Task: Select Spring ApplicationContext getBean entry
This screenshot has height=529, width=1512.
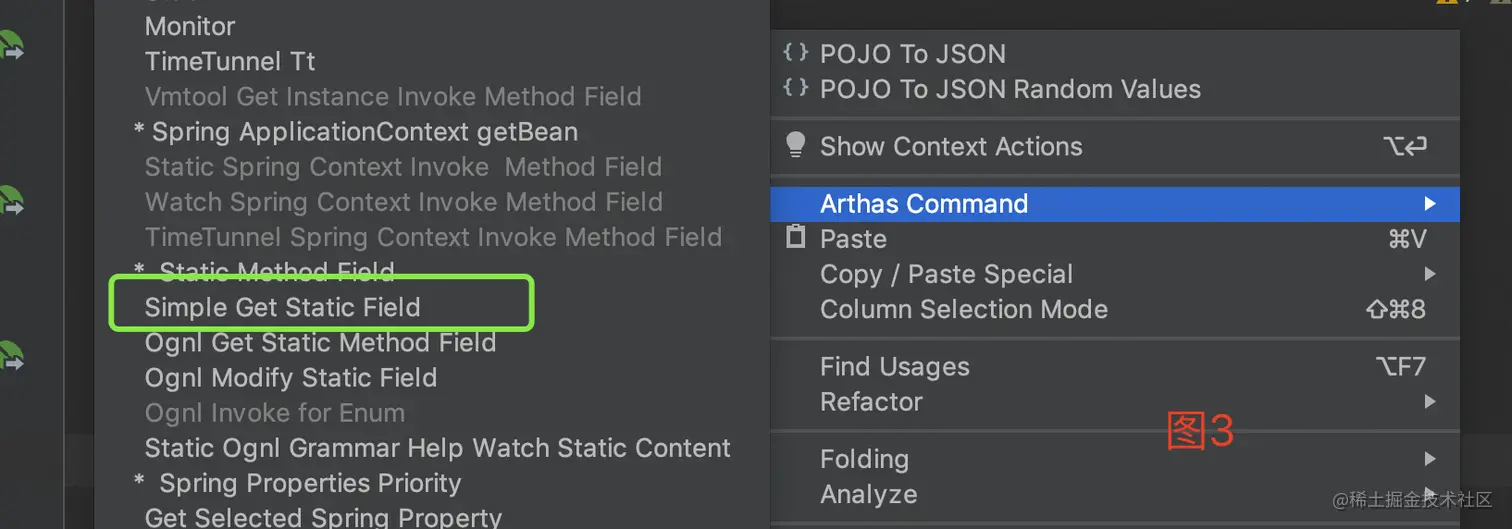Action: (364, 132)
